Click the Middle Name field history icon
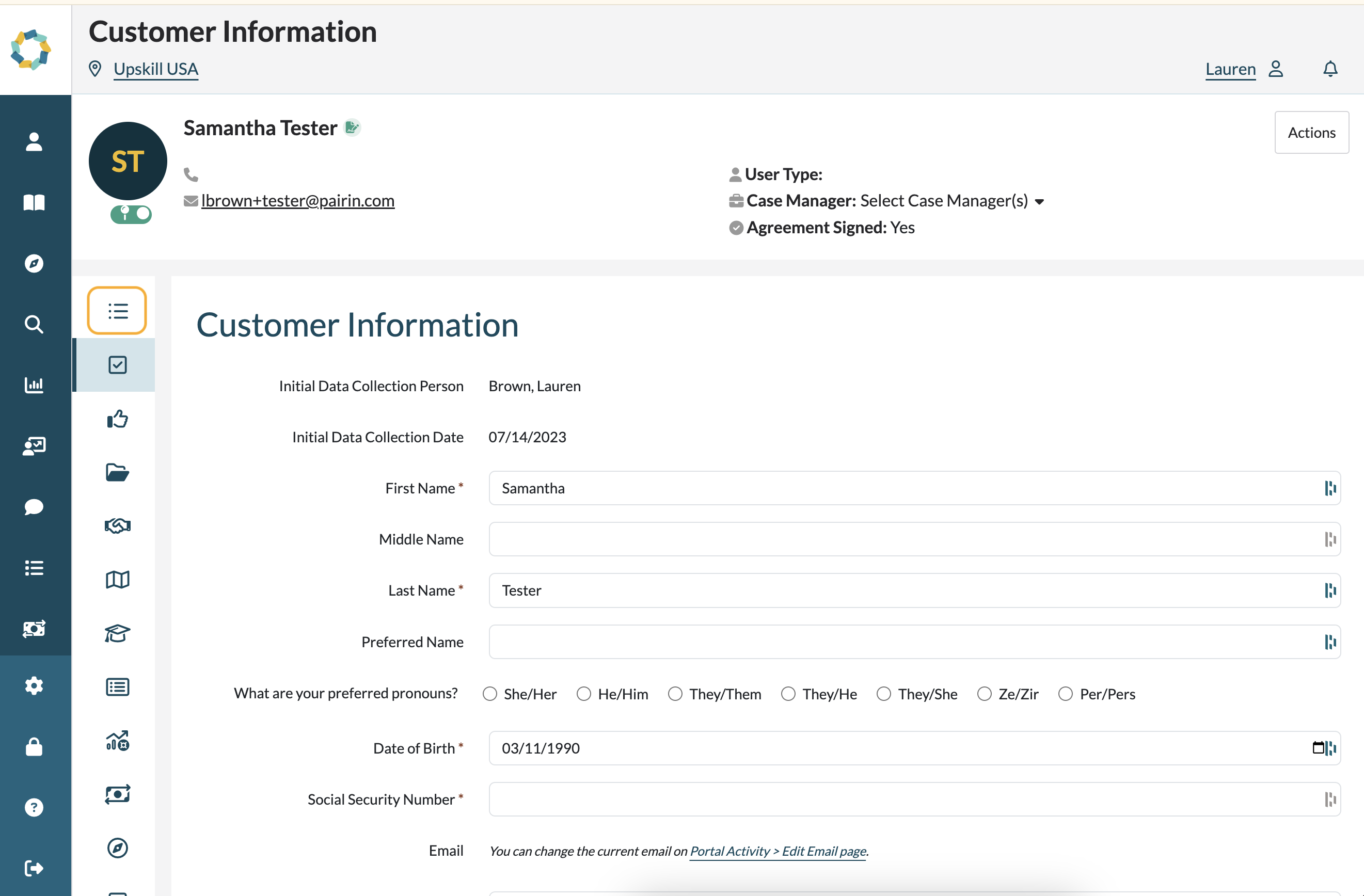 click(1330, 539)
